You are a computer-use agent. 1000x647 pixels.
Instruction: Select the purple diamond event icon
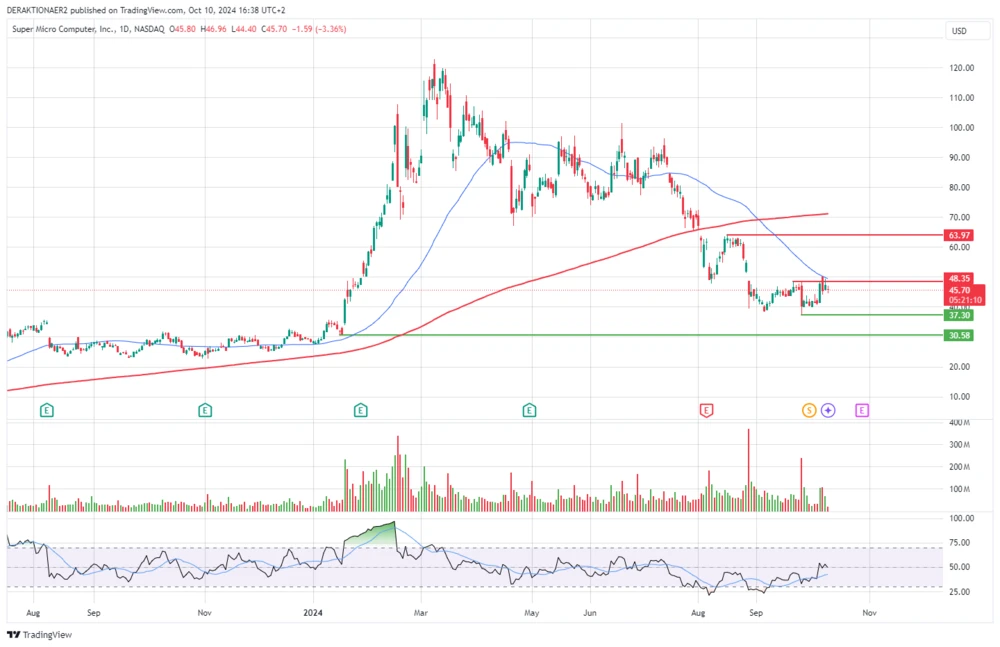[x=828, y=410]
